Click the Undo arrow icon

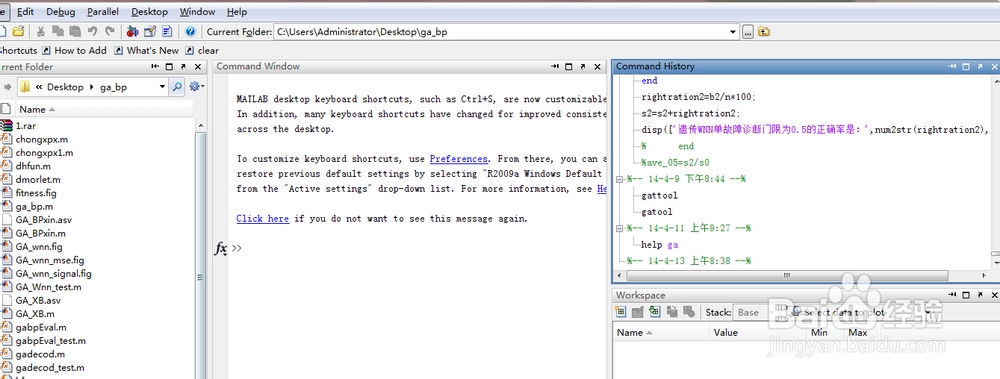(92, 31)
